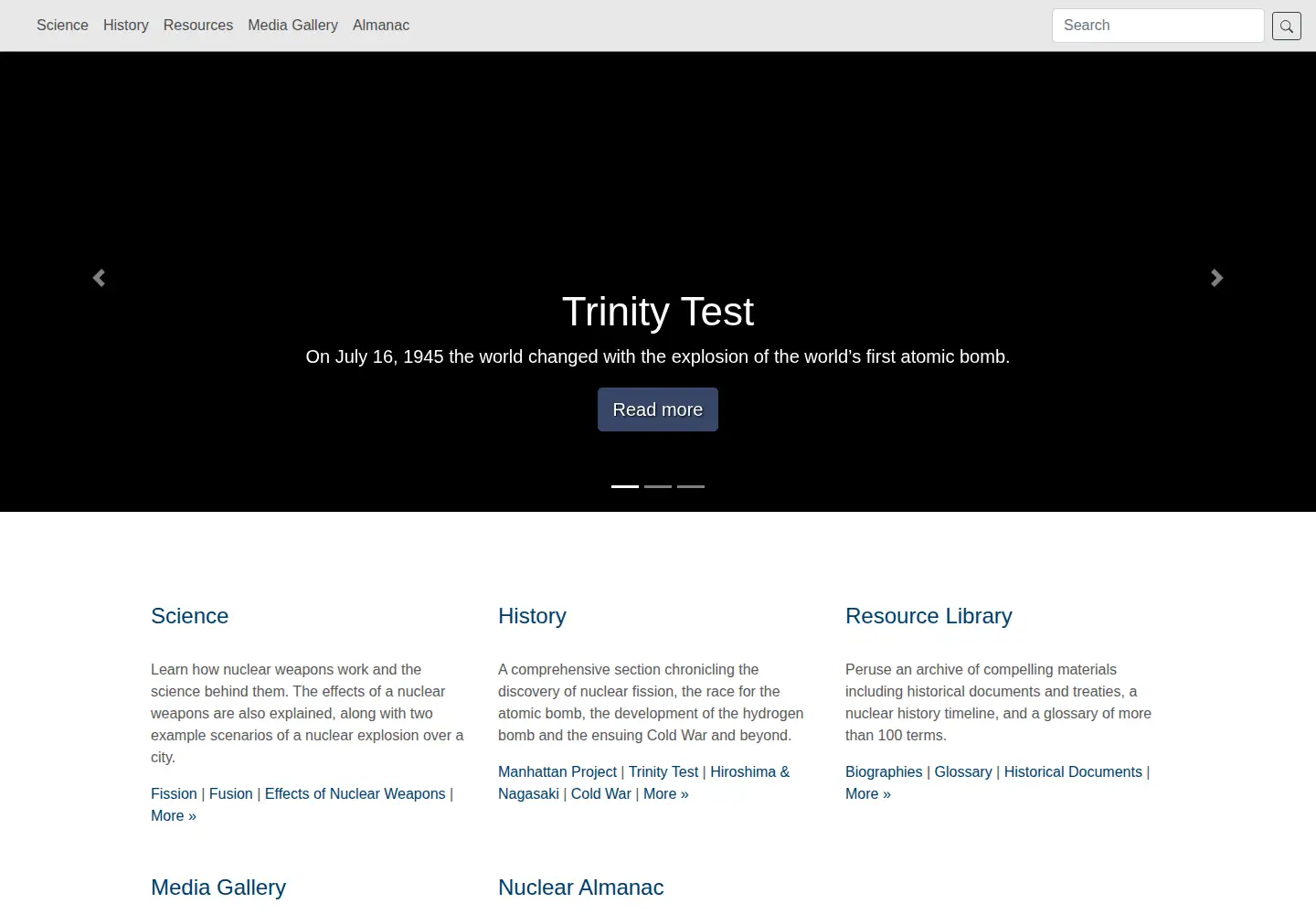Open the Science section heading link
Image resolution: width=1316 pixels, height=914 pixels.
pyautogui.click(x=189, y=616)
